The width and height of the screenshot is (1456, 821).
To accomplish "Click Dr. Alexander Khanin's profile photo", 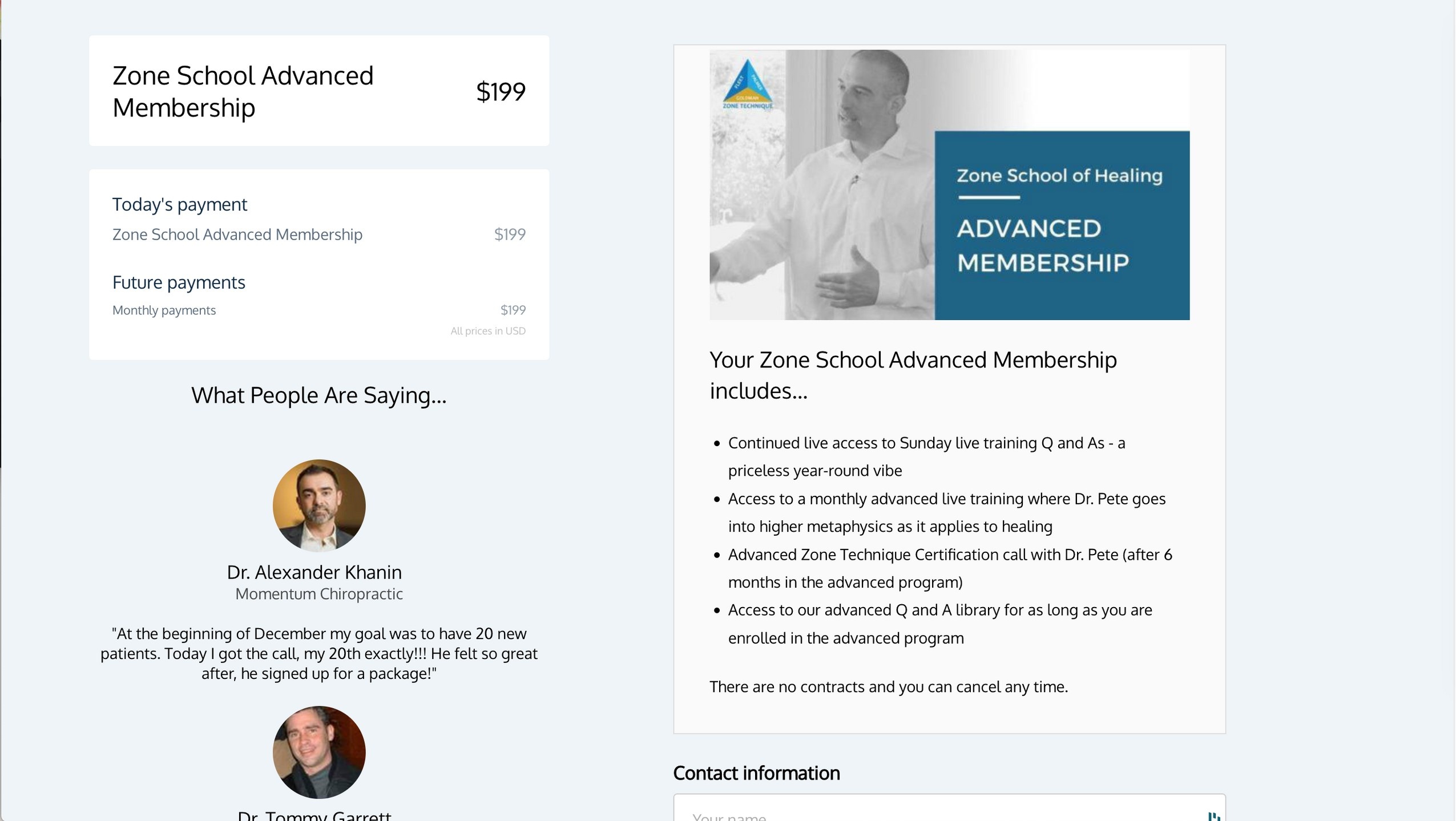I will coord(319,505).
